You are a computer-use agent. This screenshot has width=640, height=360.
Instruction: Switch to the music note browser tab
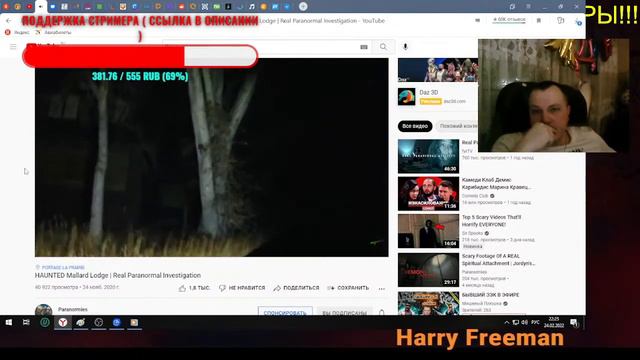click(252, 7)
